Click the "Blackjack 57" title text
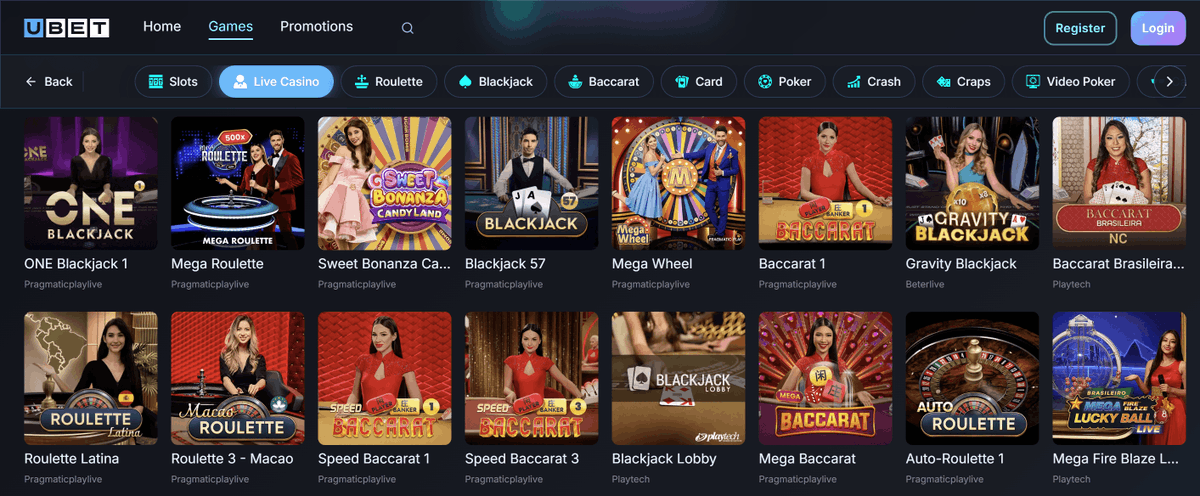The image size is (1200, 496). pos(507,264)
